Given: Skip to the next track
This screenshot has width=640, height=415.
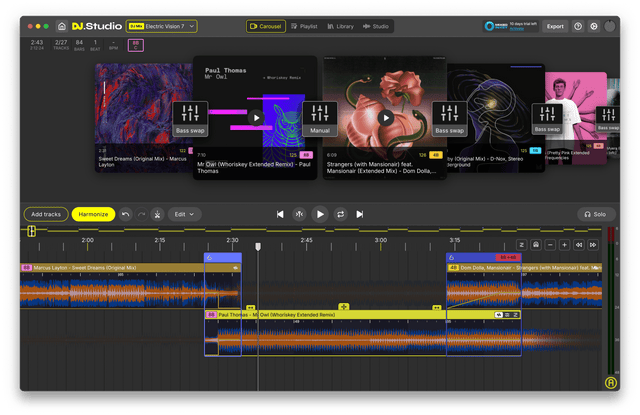Looking at the screenshot, I should click(x=360, y=214).
